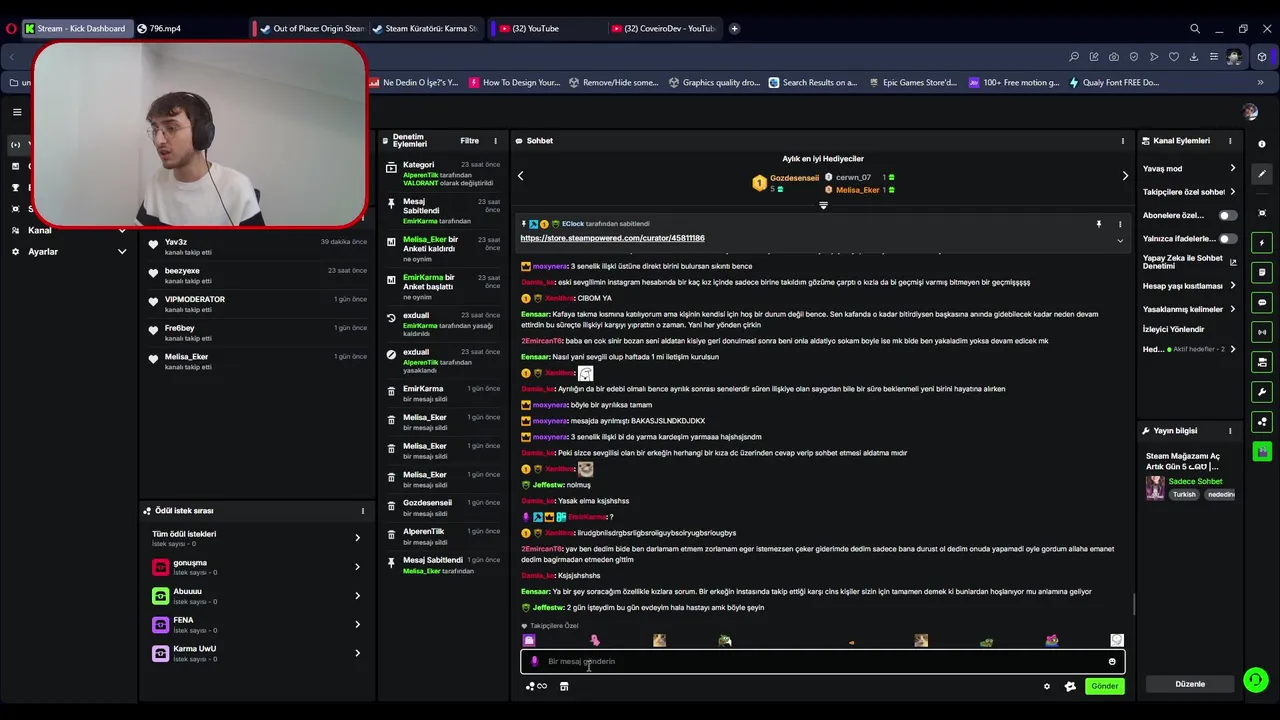Click the green support headset icon
This screenshot has width=1280, height=720.
1255,681
